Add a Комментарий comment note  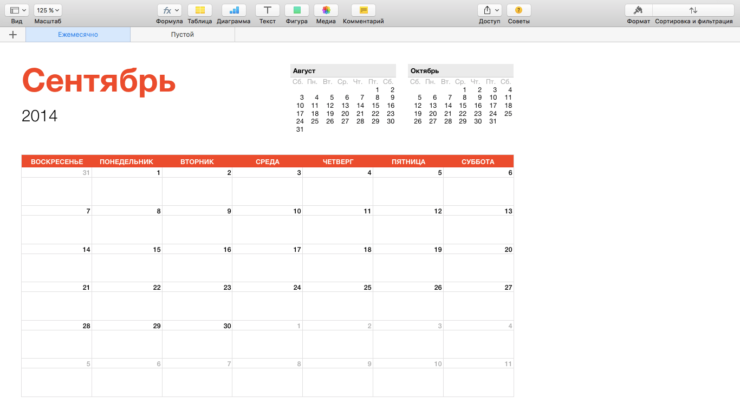[x=363, y=10]
